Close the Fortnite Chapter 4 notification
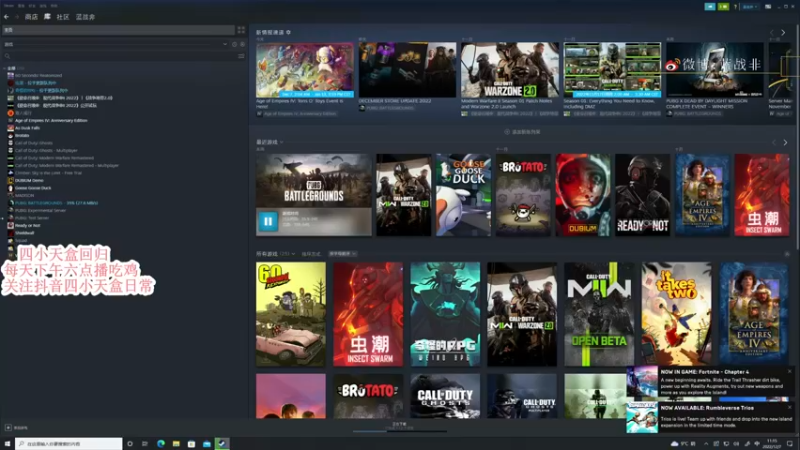 tap(790, 371)
